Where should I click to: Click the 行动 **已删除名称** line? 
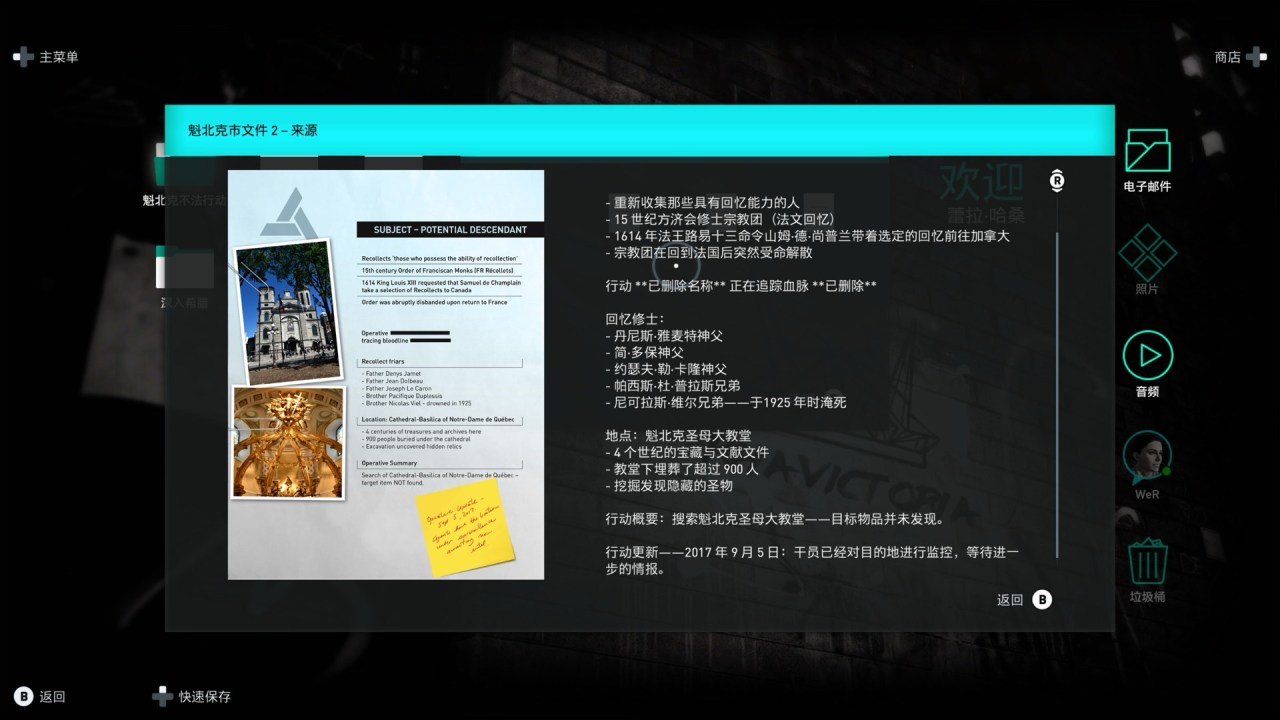click(741, 286)
